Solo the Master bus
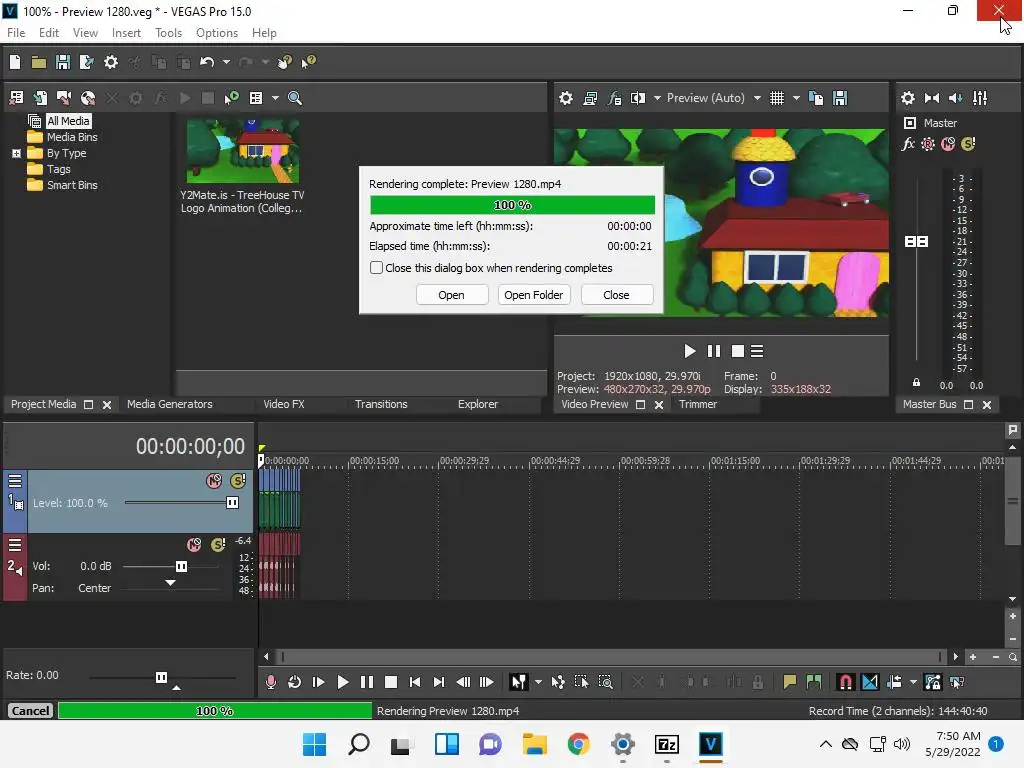 [x=968, y=144]
